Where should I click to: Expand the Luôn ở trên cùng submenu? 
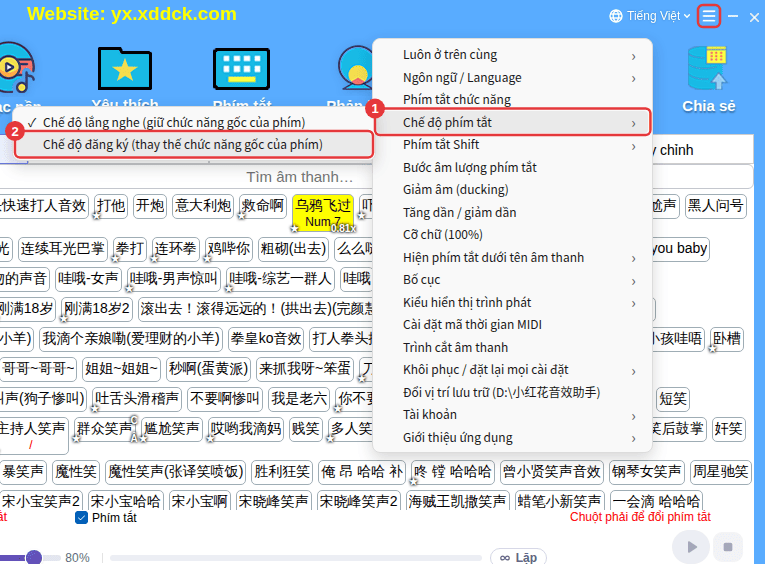[512, 55]
